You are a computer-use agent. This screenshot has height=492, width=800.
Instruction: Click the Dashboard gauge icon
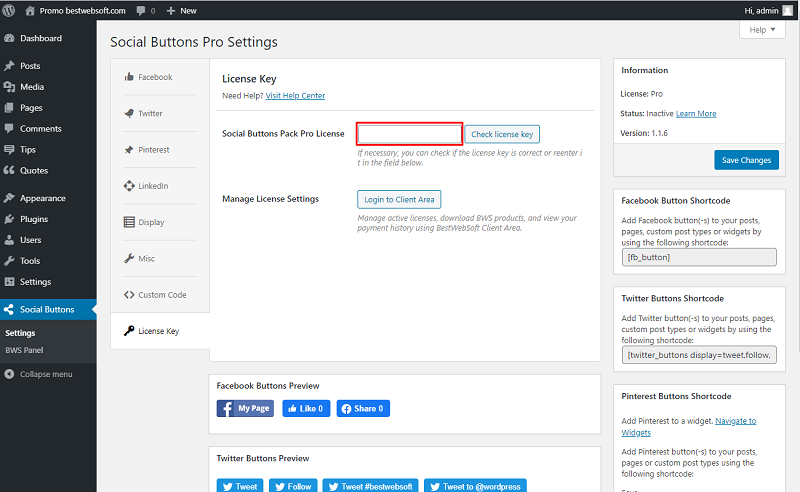click(x=9, y=38)
